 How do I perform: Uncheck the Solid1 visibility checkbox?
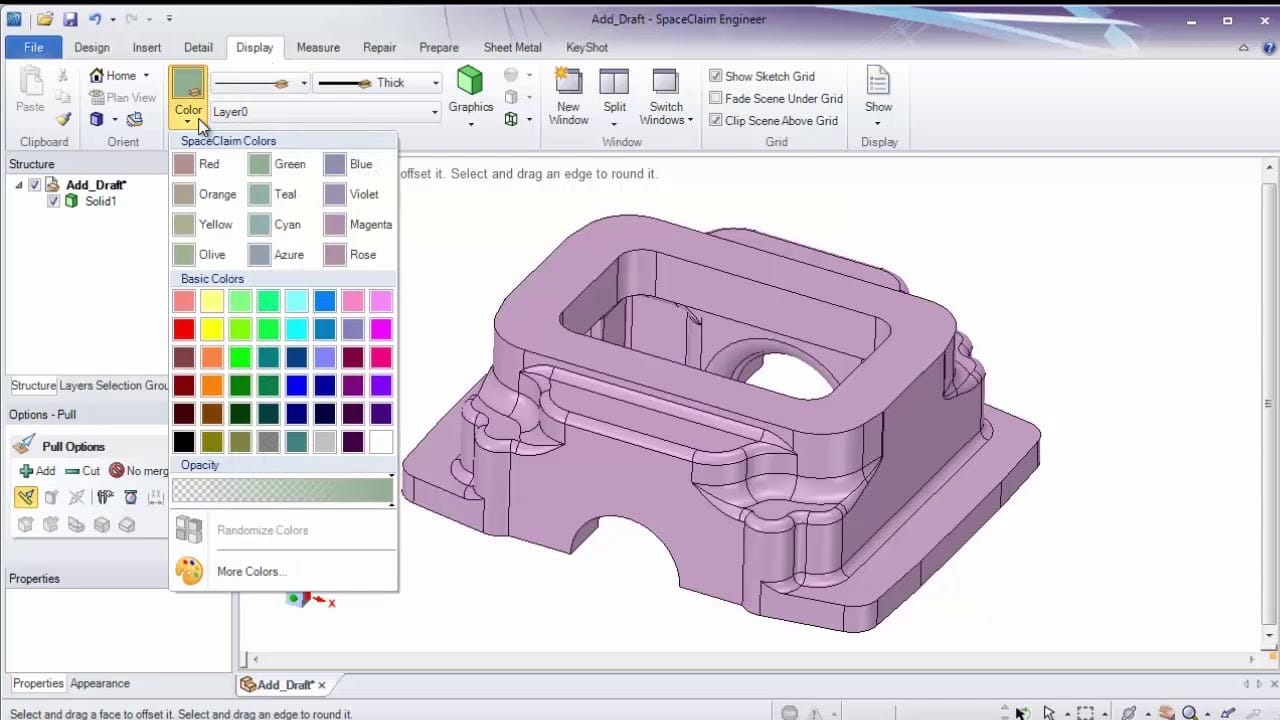[54, 201]
